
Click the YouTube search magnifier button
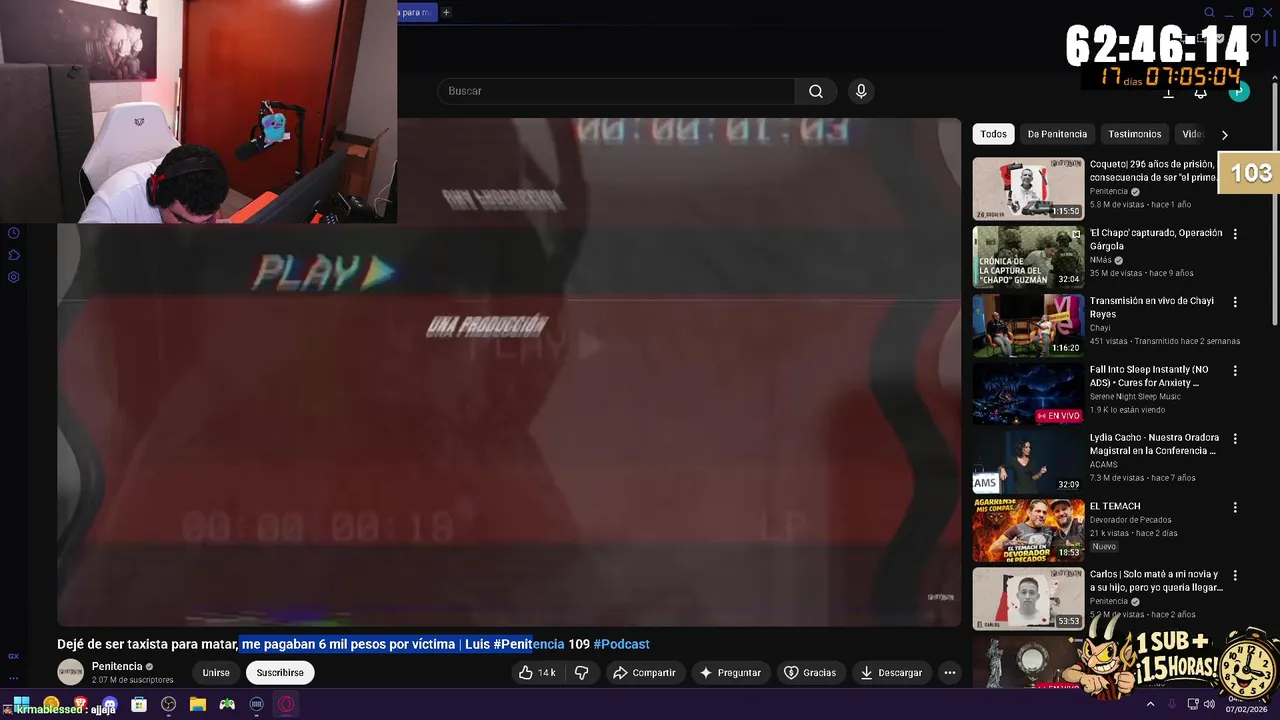pos(816,91)
